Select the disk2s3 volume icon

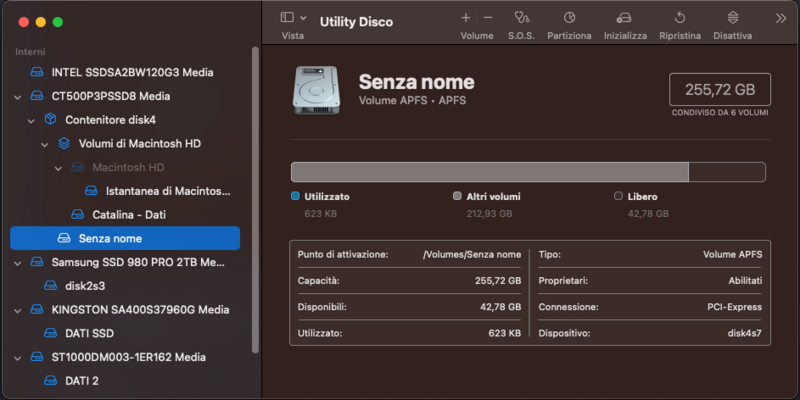(50, 286)
